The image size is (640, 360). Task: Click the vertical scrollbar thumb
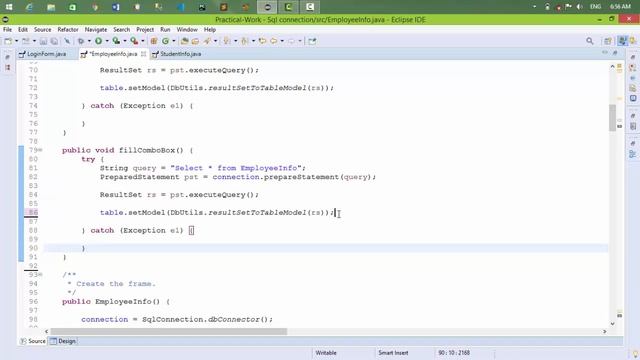(x=612, y=118)
